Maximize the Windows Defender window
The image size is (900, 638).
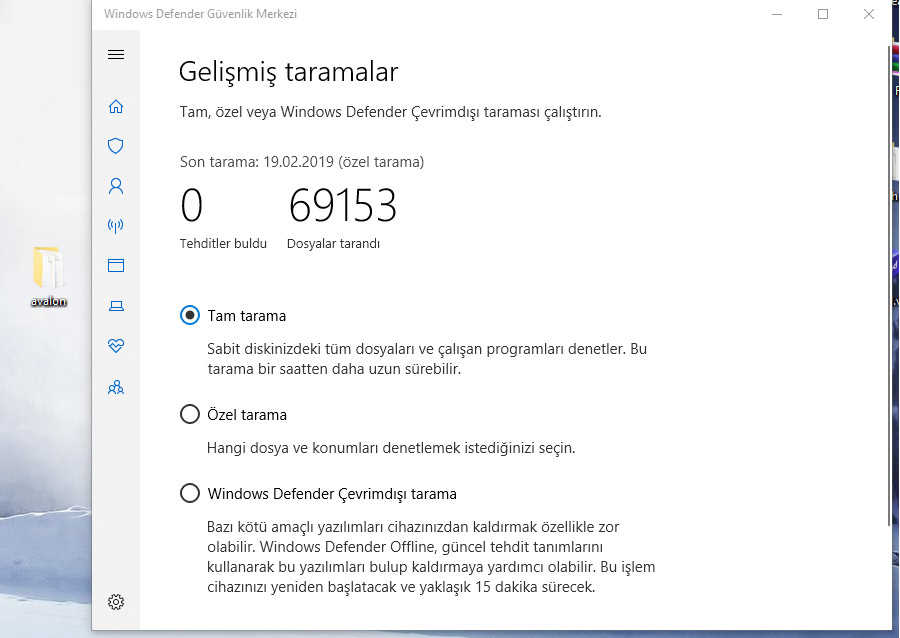823,14
